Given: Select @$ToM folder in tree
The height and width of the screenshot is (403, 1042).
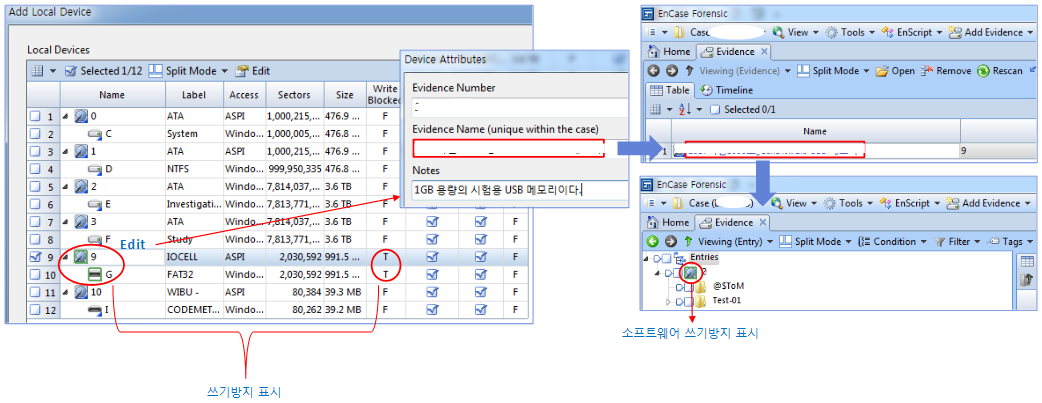Looking at the screenshot, I should 728,287.
